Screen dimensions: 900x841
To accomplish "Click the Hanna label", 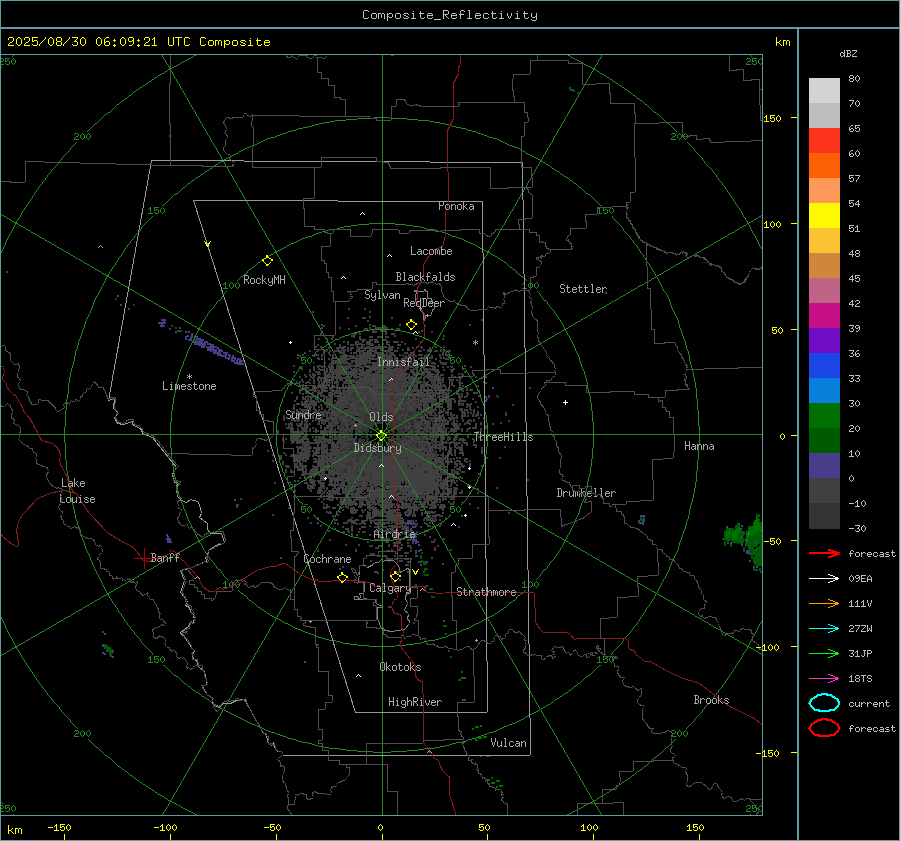I will coord(699,446).
